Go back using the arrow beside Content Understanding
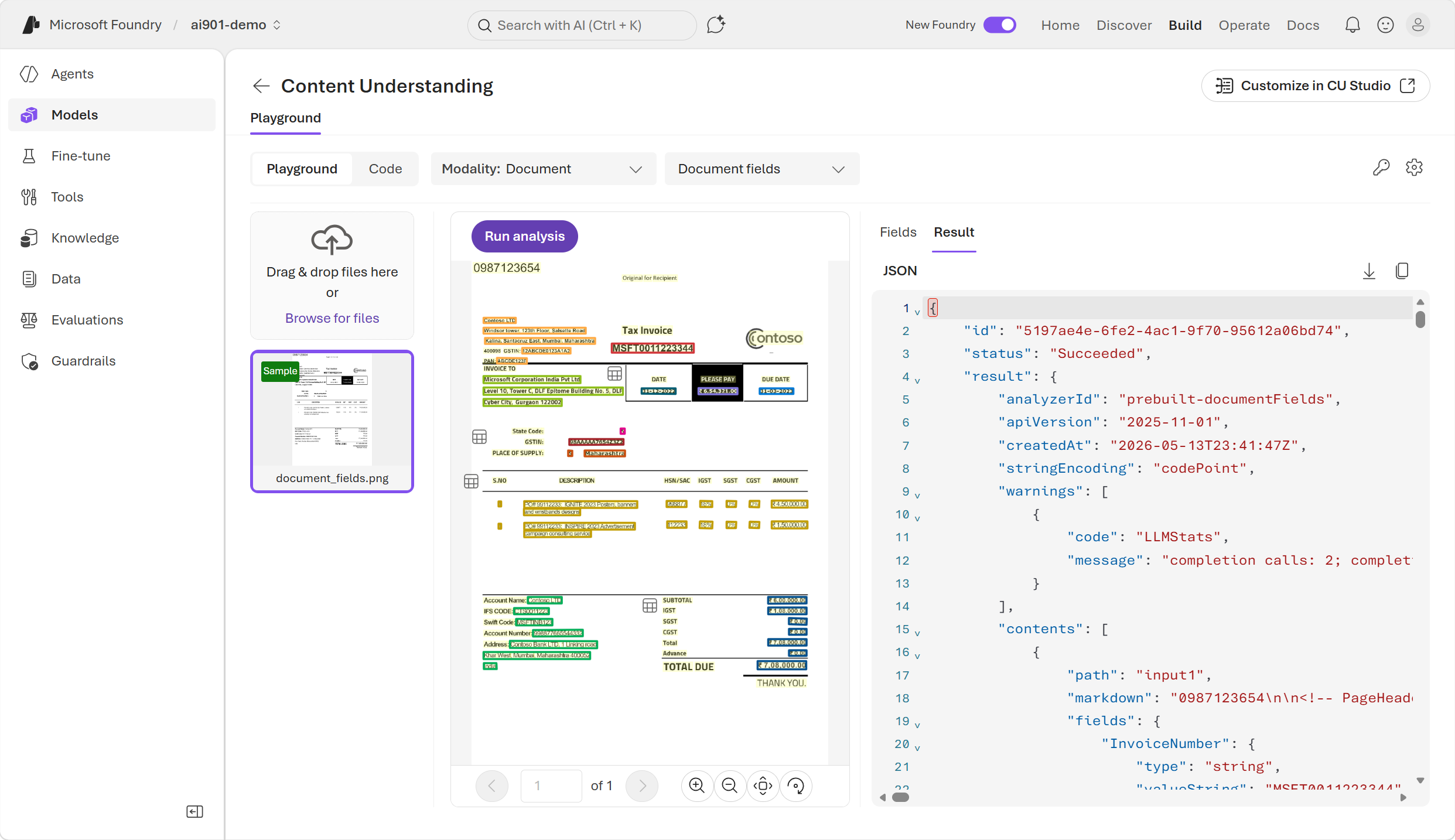Viewport: 1455px width, 840px height. [x=261, y=86]
